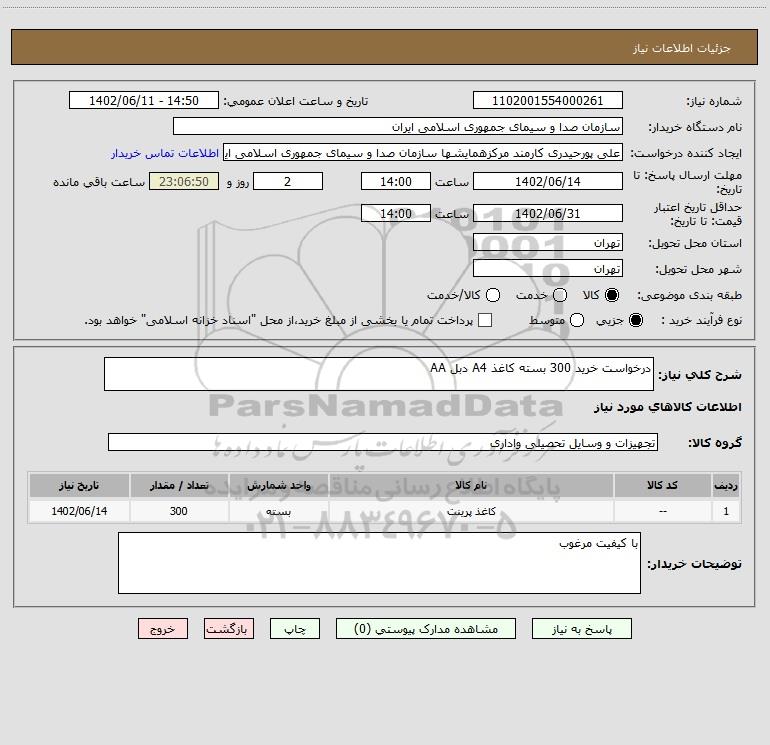Click the public announcement date field

(144, 100)
